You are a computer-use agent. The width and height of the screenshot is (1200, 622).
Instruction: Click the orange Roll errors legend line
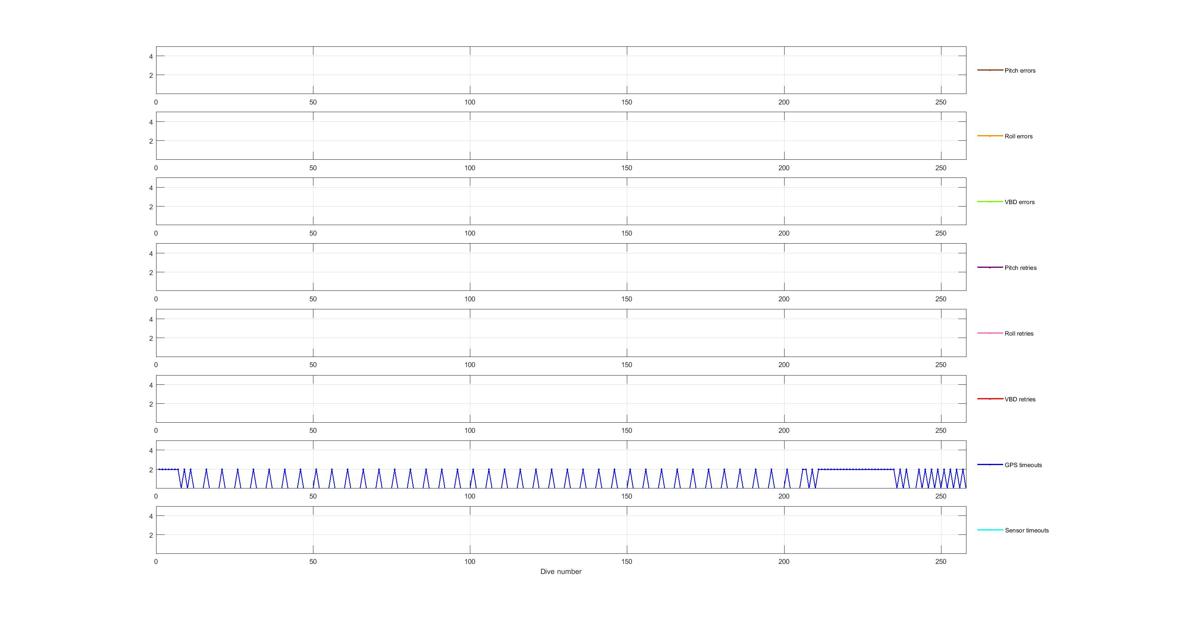click(x=990, y=136)
